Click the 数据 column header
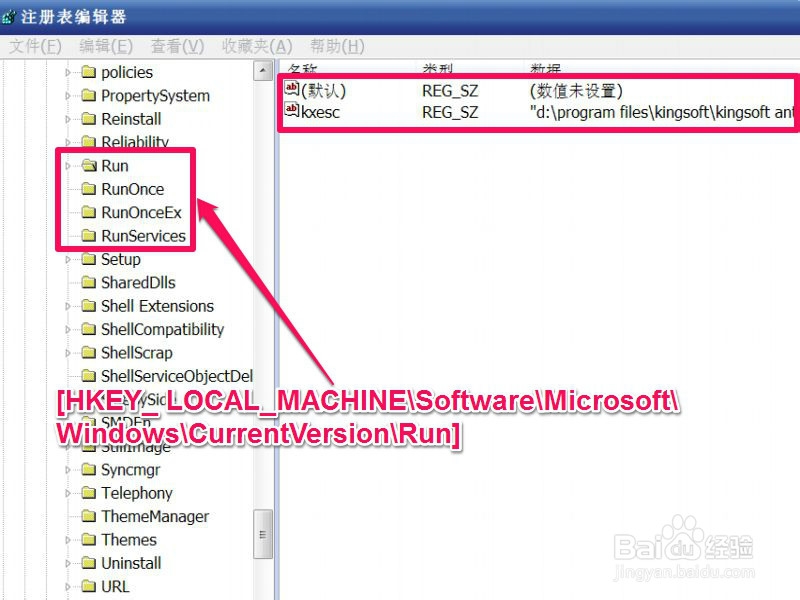Screen dimensions: 800x600 point(545,68)
